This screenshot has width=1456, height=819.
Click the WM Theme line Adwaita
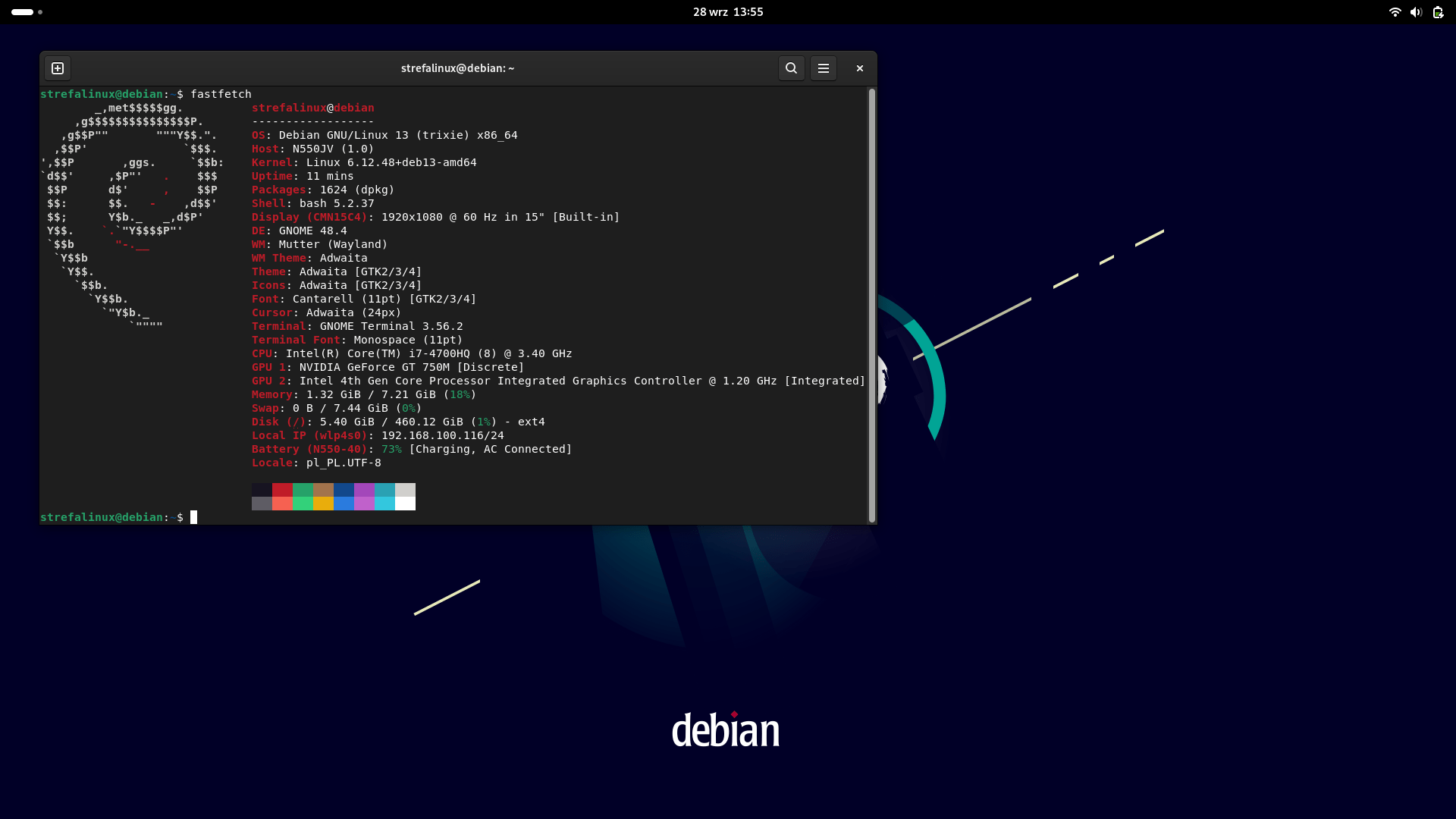point(309,258)
